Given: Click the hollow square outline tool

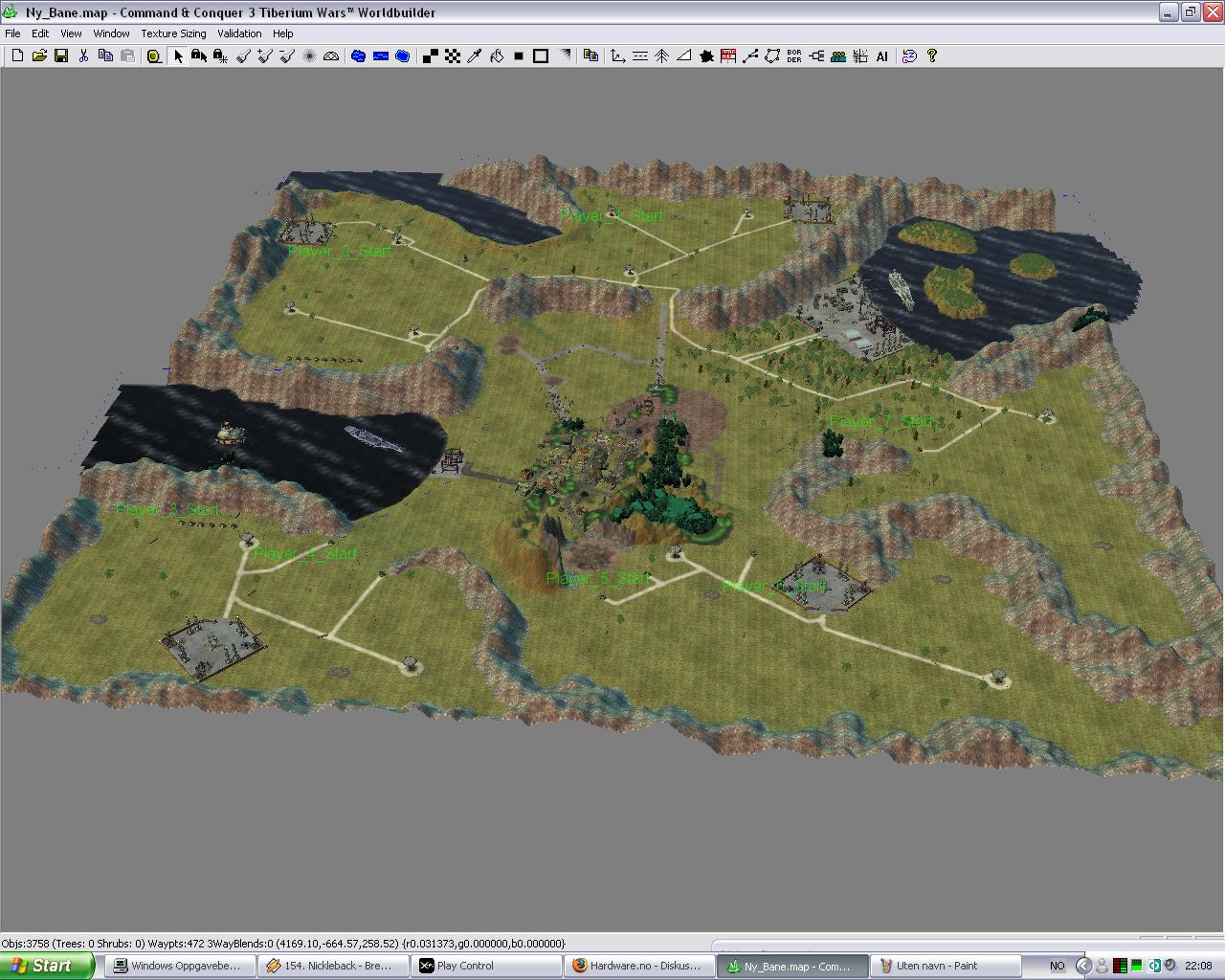Looking at the screenshot, I should click(x=540, y=56).
